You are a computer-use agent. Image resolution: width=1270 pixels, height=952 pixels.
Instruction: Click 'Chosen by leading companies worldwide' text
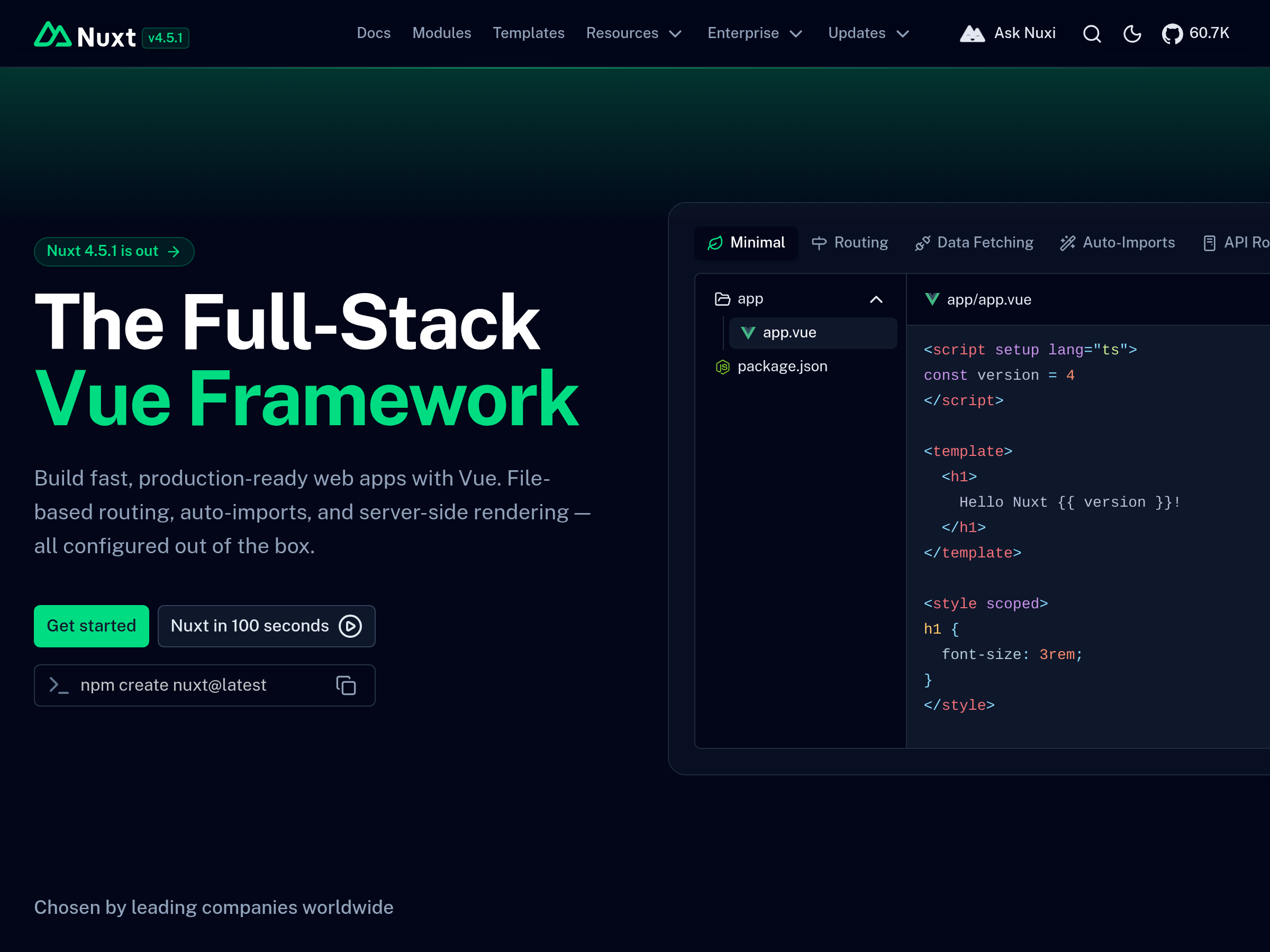pyautogui.click(x=214, y=907)
